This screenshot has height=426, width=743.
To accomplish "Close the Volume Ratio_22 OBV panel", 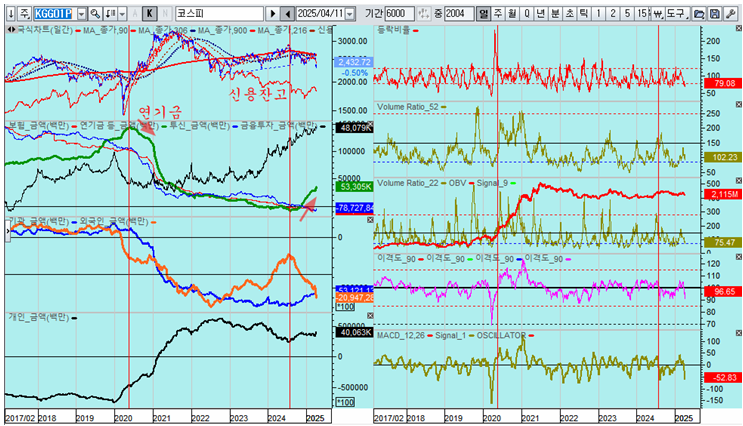I will [738, 181].
